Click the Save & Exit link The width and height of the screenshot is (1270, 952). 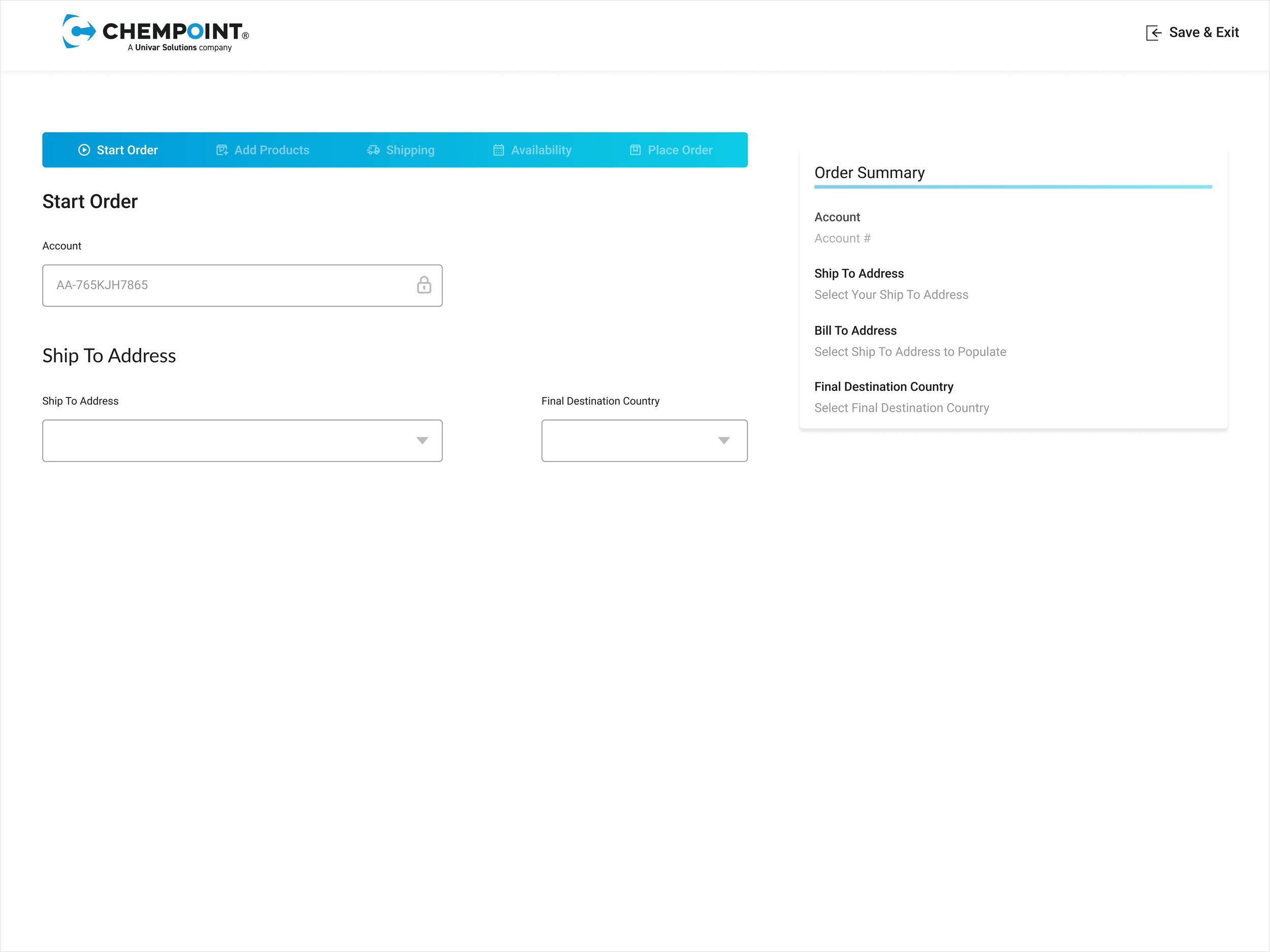coord(1192,32)
